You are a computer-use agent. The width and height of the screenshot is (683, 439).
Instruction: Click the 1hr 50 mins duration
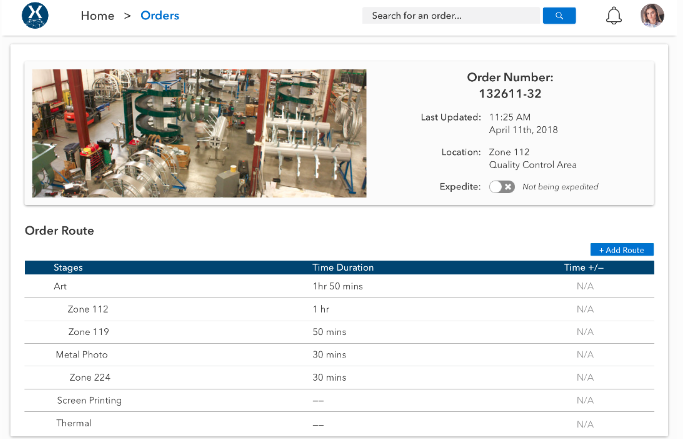click(x=338, y=286)
